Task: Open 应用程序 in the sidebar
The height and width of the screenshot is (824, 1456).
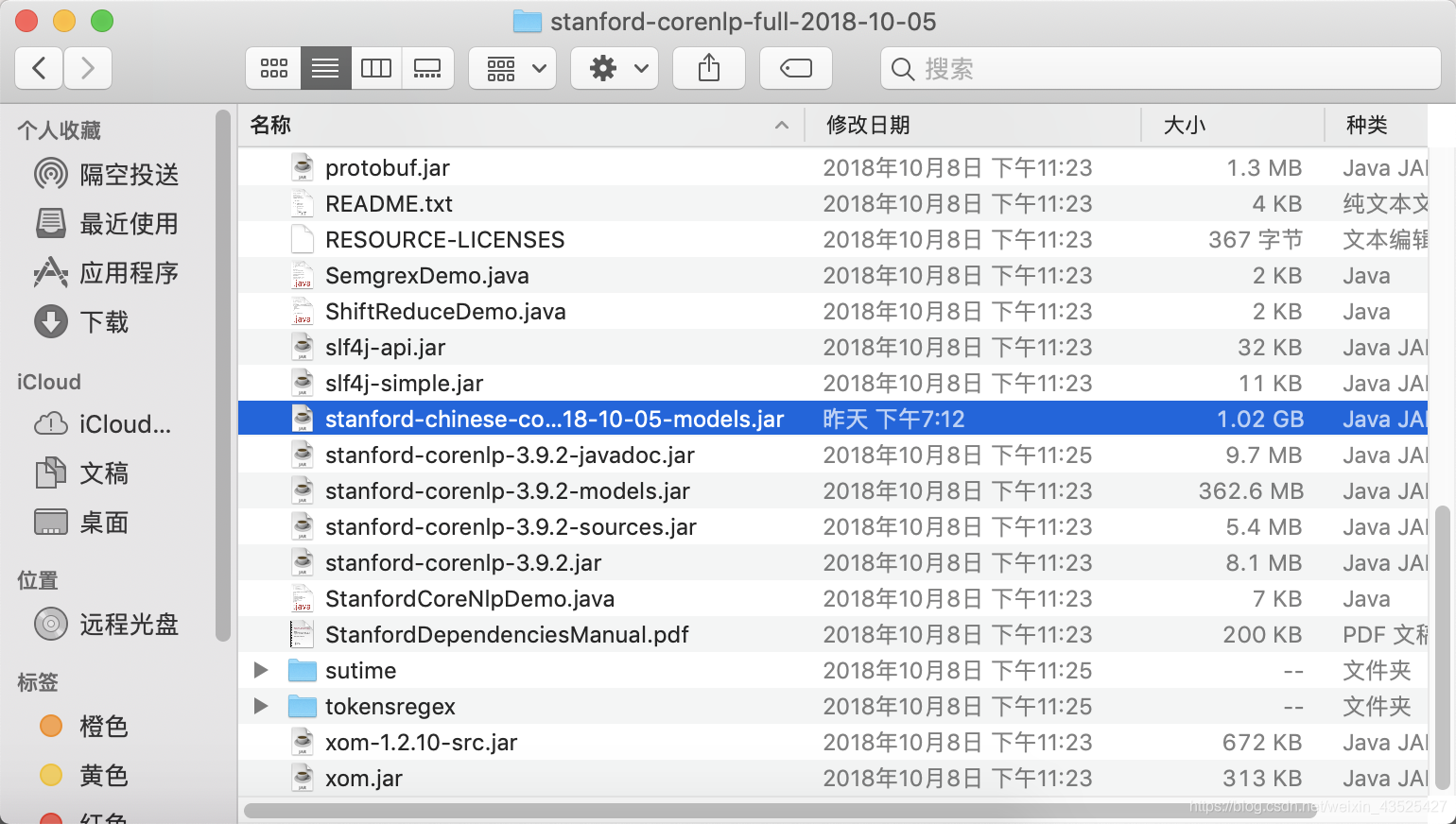Action: [107, 272]
